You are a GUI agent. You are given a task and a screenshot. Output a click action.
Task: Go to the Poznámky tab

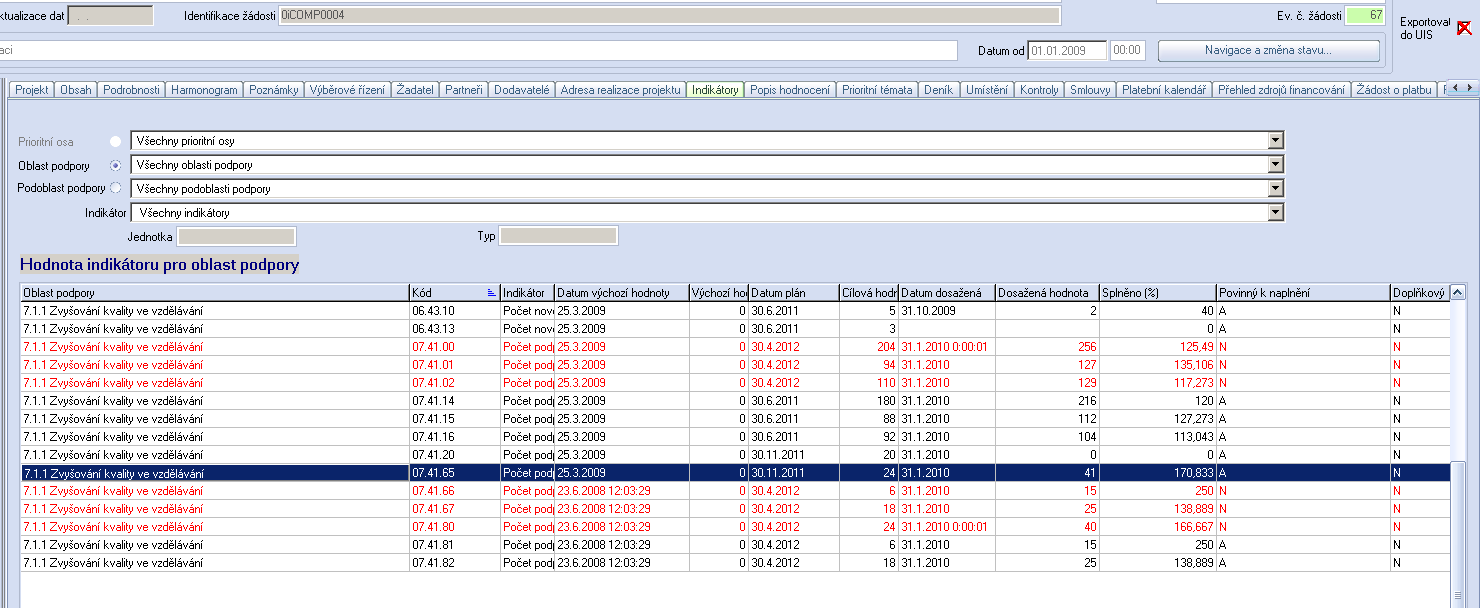click(x=274, y=90)
